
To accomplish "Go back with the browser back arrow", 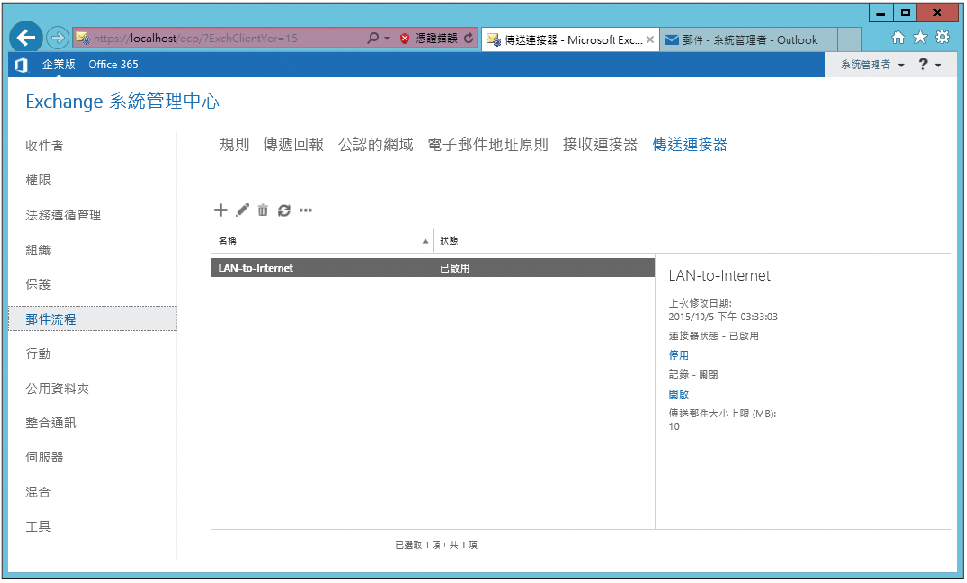I will tap(26, 38).
